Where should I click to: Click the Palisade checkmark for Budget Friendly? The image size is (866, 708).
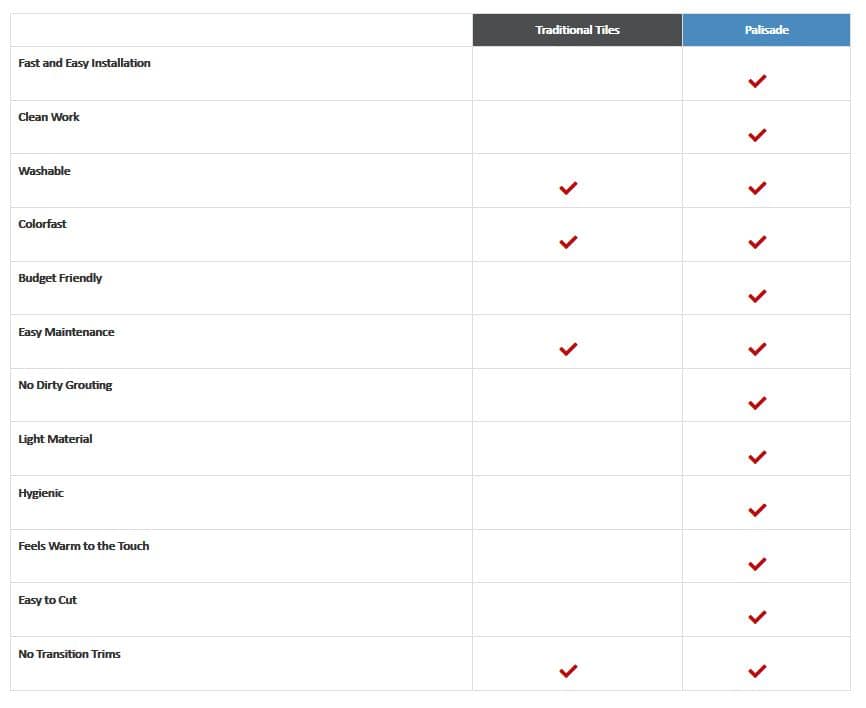coord(757,296)
